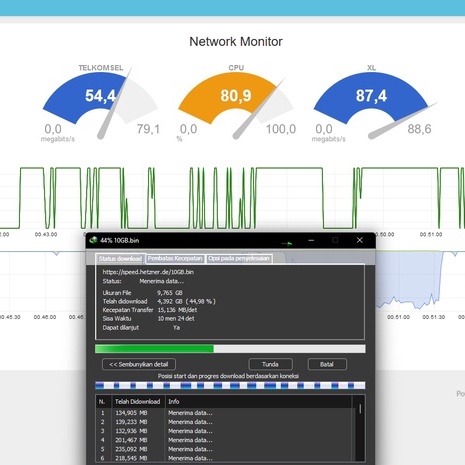
Task: Click the Sembunyikan detail button
Action: click(x=139, y=364)
